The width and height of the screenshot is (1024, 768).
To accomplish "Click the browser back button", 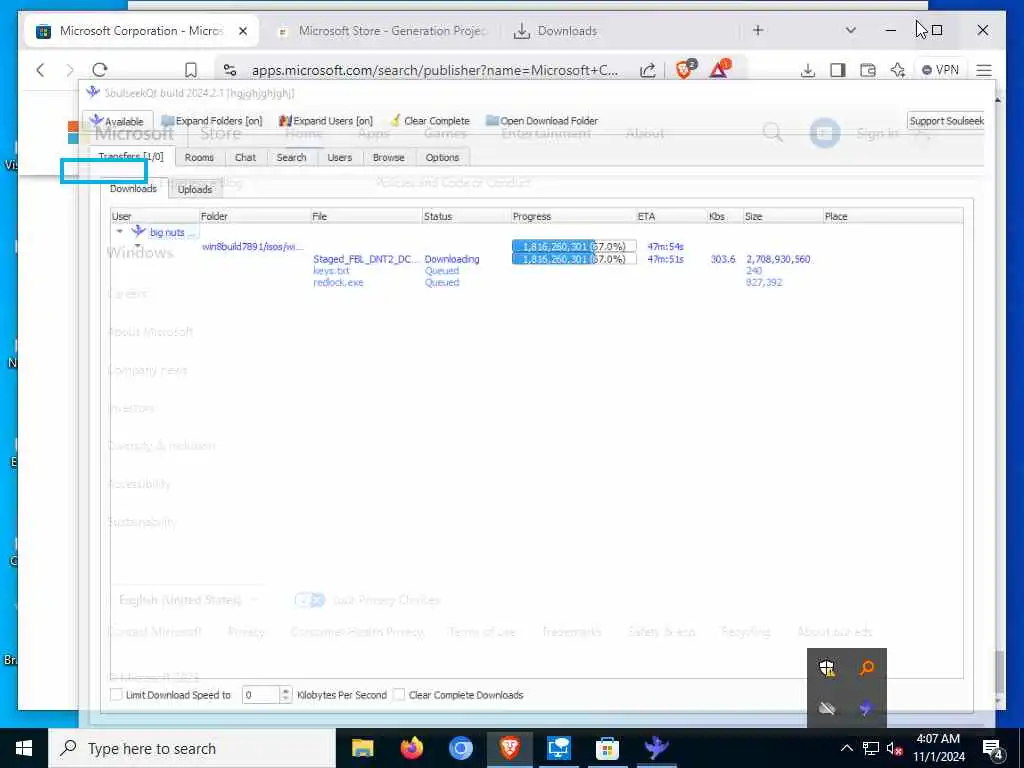I will point(40,70).
